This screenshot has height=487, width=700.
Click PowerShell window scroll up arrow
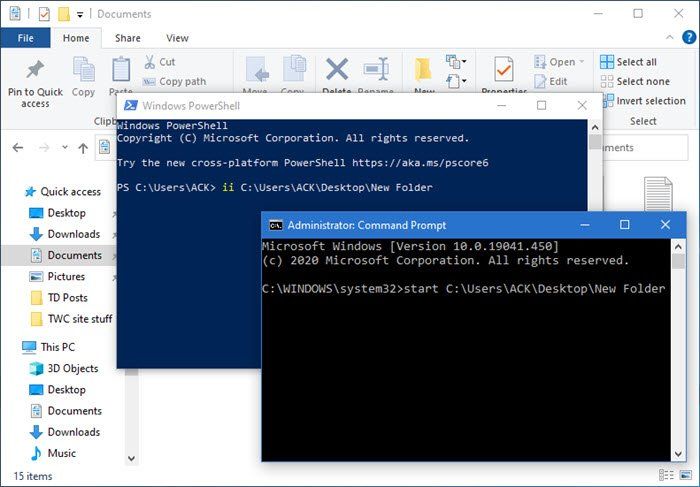[x=595, y=127]
